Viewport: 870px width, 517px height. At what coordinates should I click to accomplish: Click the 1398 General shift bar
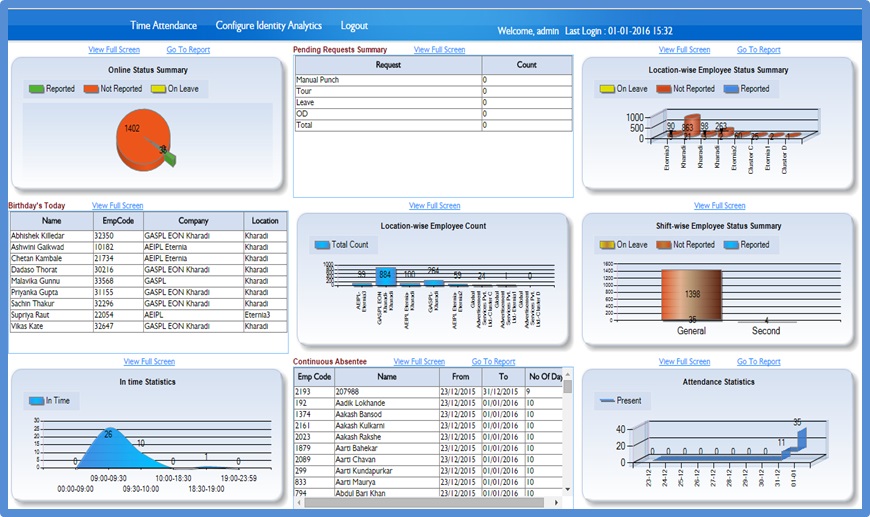coord(691,295)
